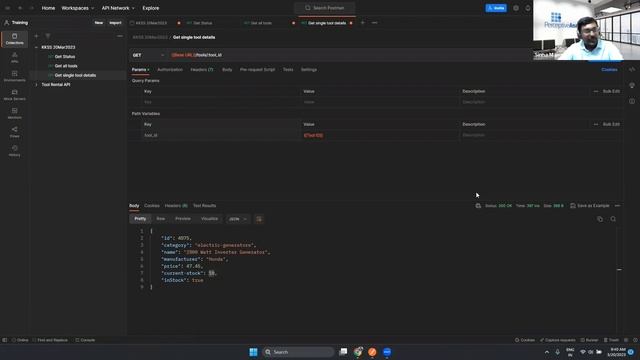The height and width of the screenshot is (360, 640).
Task: Switch to the Authorization request tab
Action: tap(170, 70)
